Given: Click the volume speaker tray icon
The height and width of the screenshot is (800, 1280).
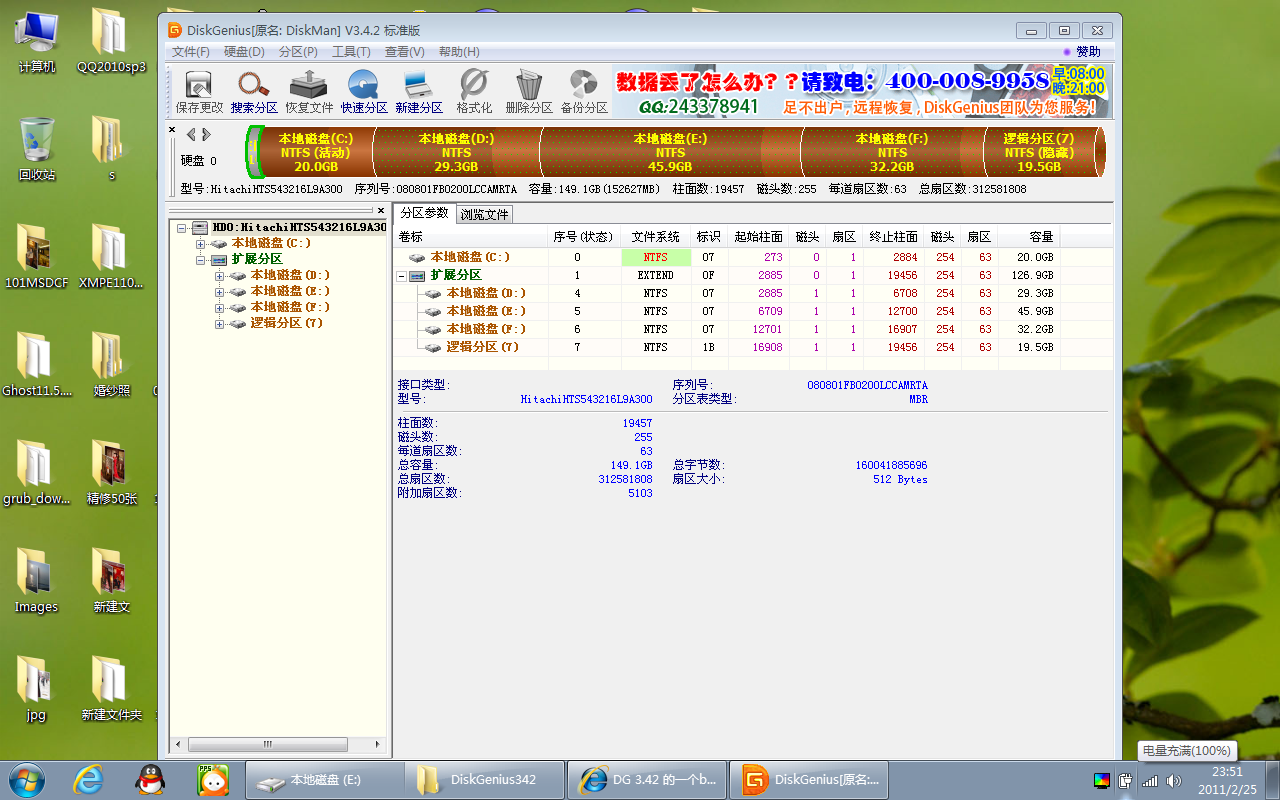Looking at the screenshot, I should [x=1174, y=780].
